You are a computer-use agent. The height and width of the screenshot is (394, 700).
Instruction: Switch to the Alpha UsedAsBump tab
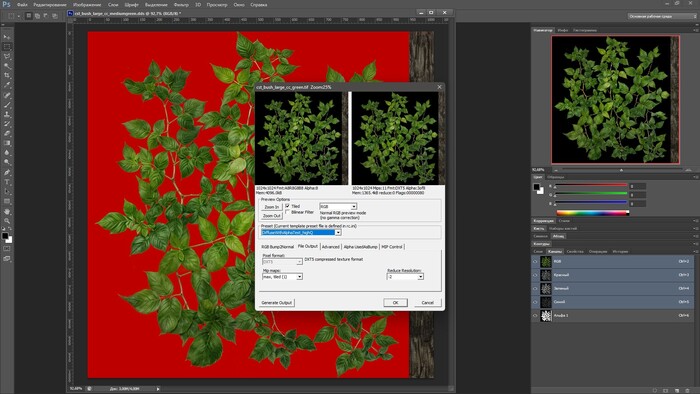pyautogui.click(x=360, y=247)
